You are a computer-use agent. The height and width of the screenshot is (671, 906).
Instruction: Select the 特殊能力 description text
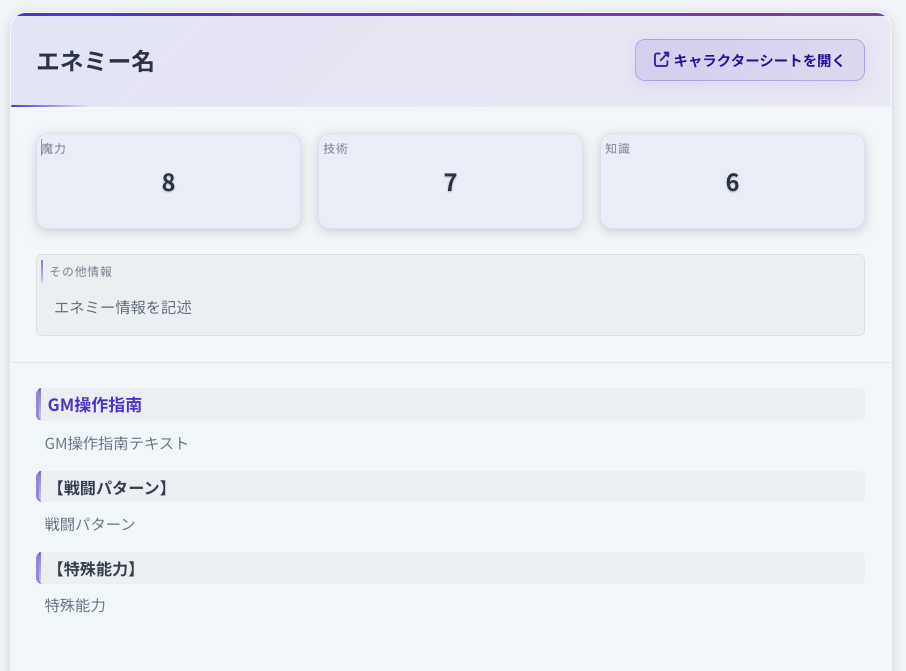coord(75,605)
